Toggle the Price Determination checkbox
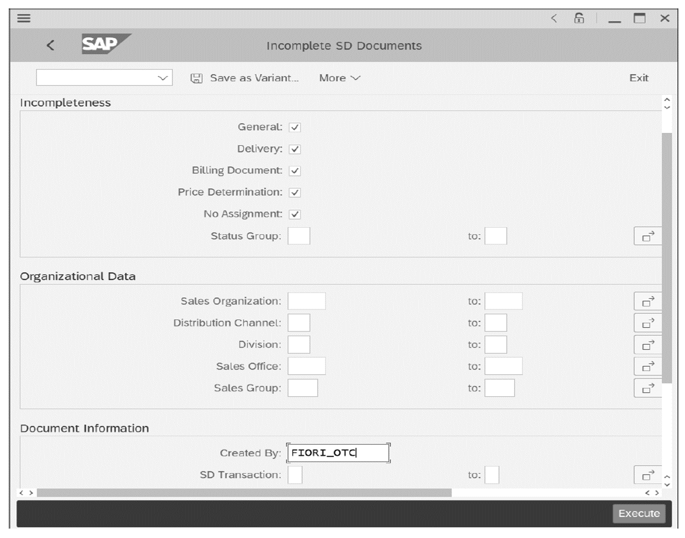Viewport: 685px width, 538px height. click(295, 193)
